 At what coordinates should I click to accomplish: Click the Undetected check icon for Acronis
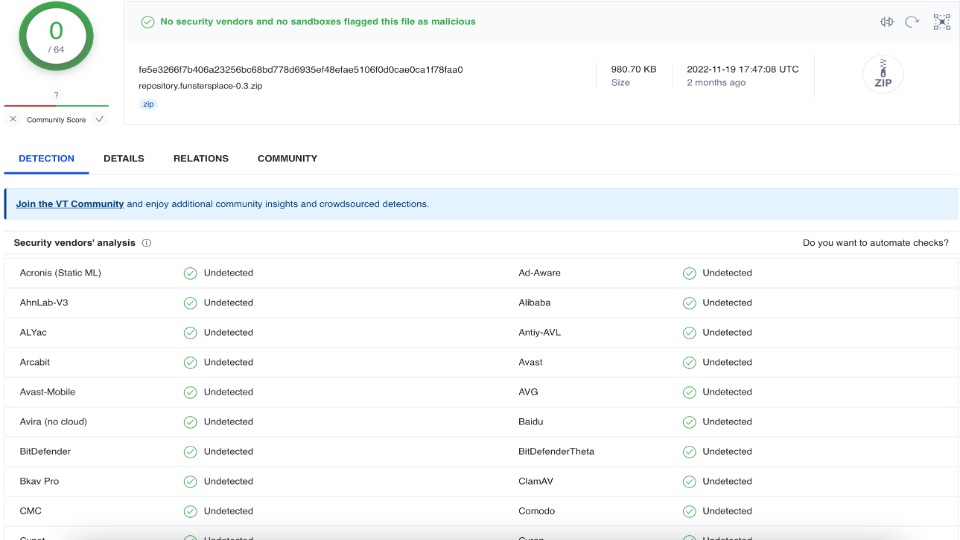click(x=190, y=273)
